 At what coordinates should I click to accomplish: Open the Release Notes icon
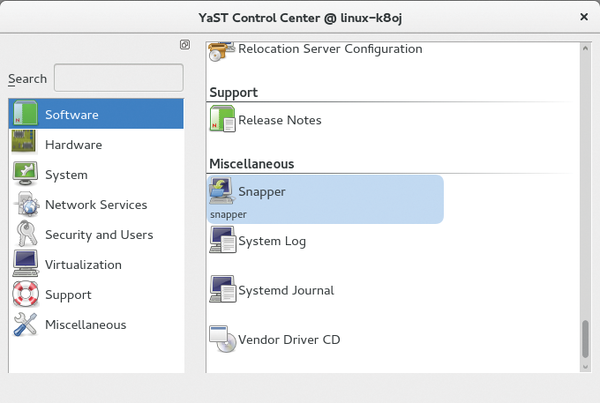tap(222, 119)
